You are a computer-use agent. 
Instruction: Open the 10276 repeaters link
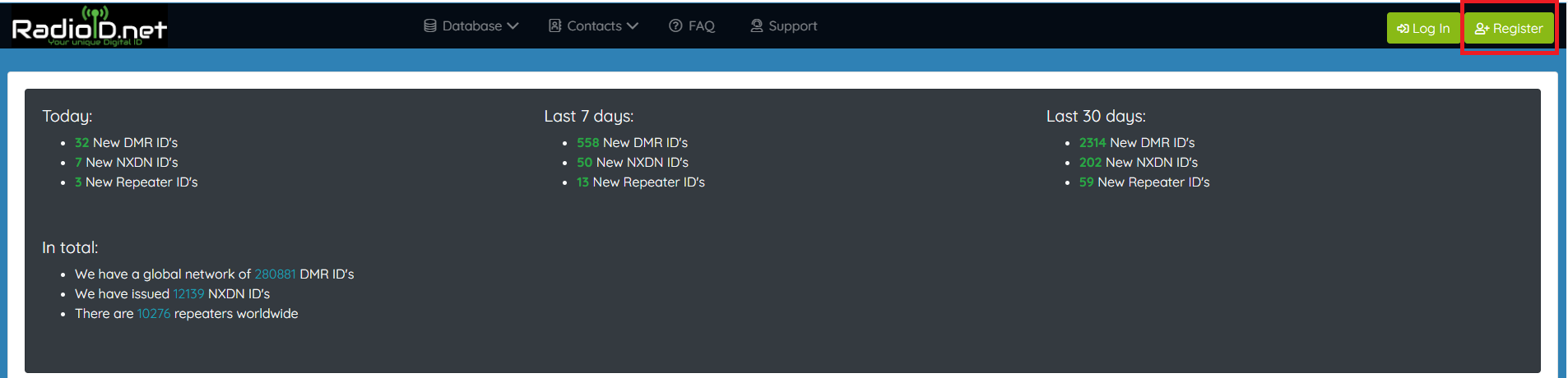tap(154, 313)
